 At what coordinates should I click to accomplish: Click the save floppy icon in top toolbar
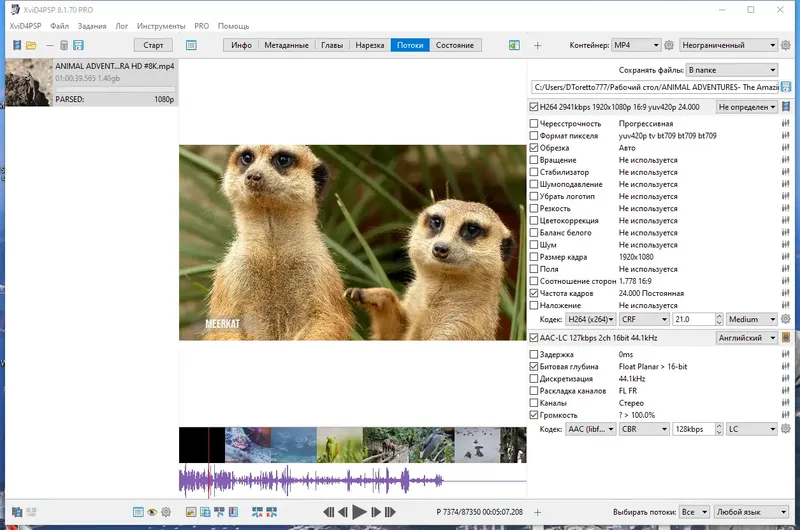[78, 45]
